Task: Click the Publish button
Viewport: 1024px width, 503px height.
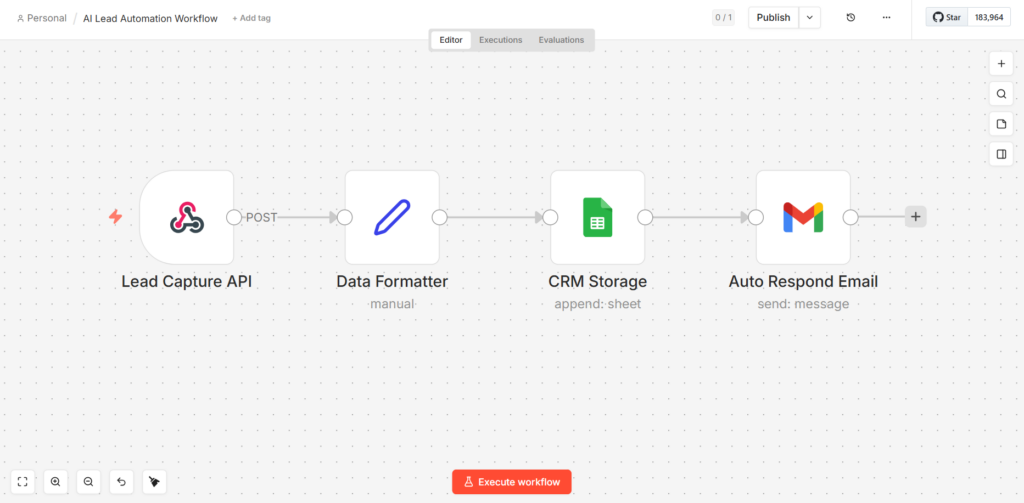Action: pyautogui.click(x=773, y=18)
